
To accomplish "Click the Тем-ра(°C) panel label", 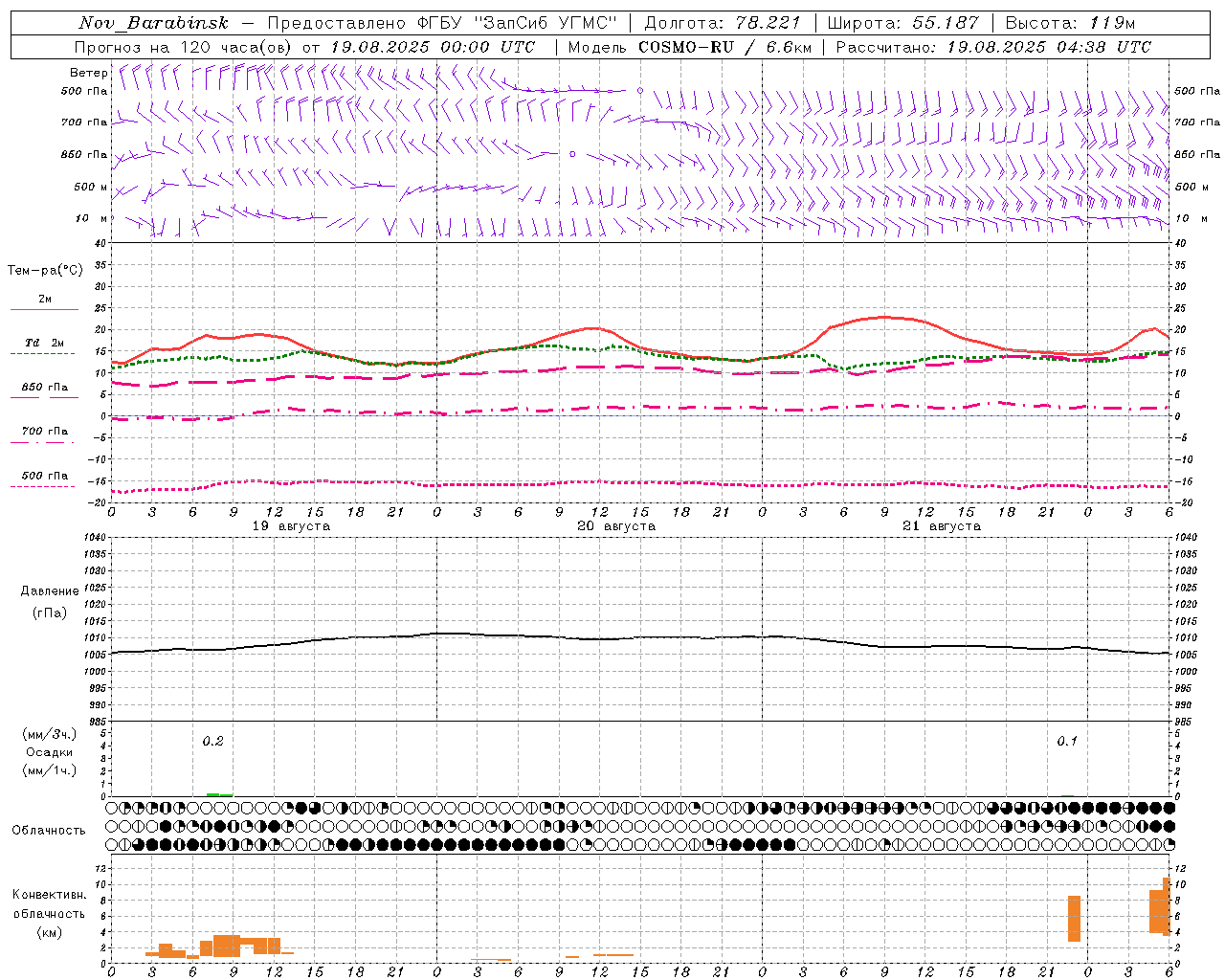I will pos(45,271).
